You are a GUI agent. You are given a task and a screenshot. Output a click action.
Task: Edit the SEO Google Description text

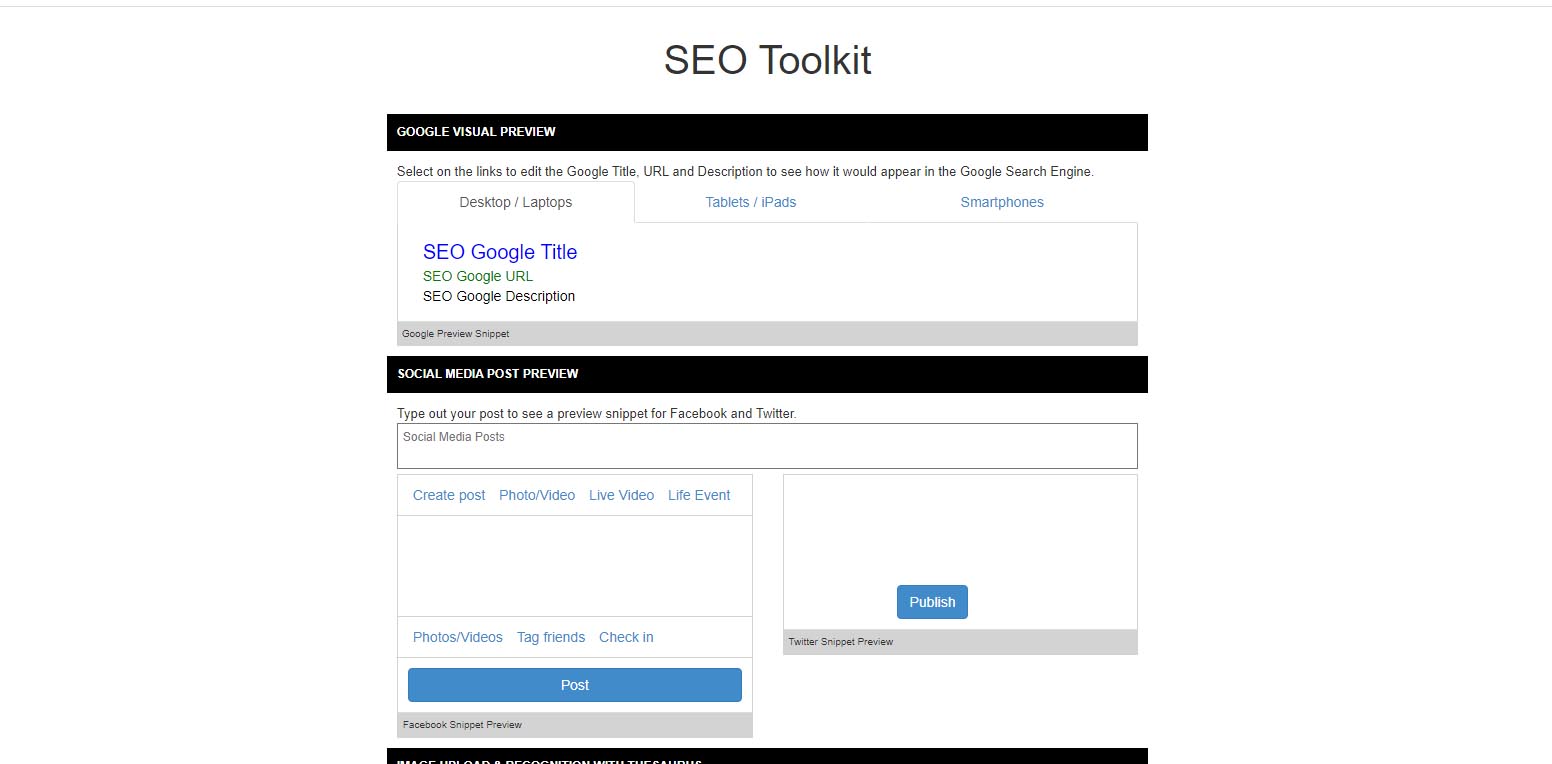[x=498, y=296]
